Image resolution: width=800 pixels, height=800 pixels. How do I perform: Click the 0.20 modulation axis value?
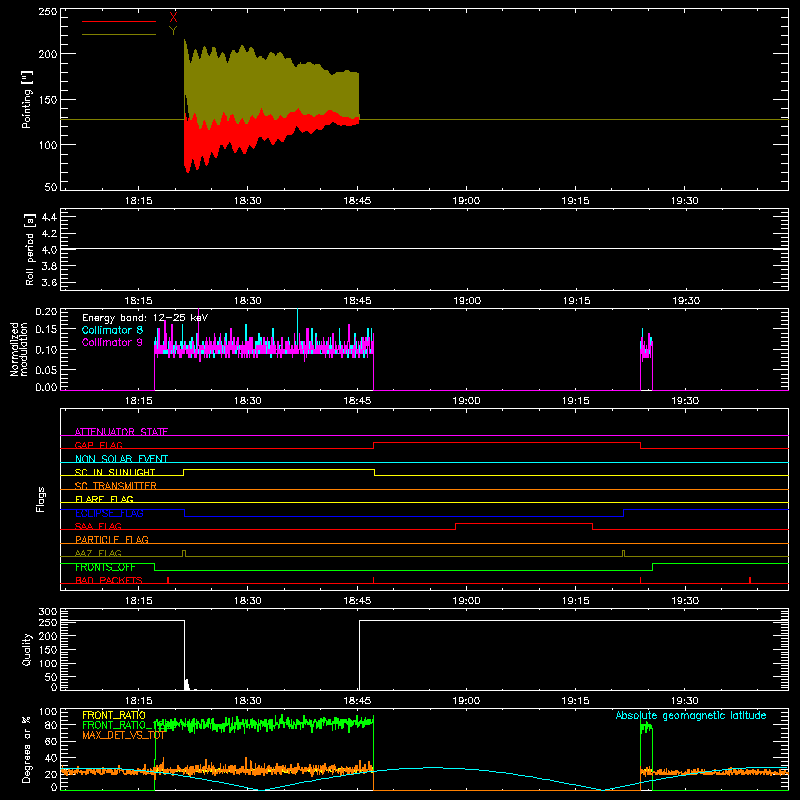click(46, 312)
